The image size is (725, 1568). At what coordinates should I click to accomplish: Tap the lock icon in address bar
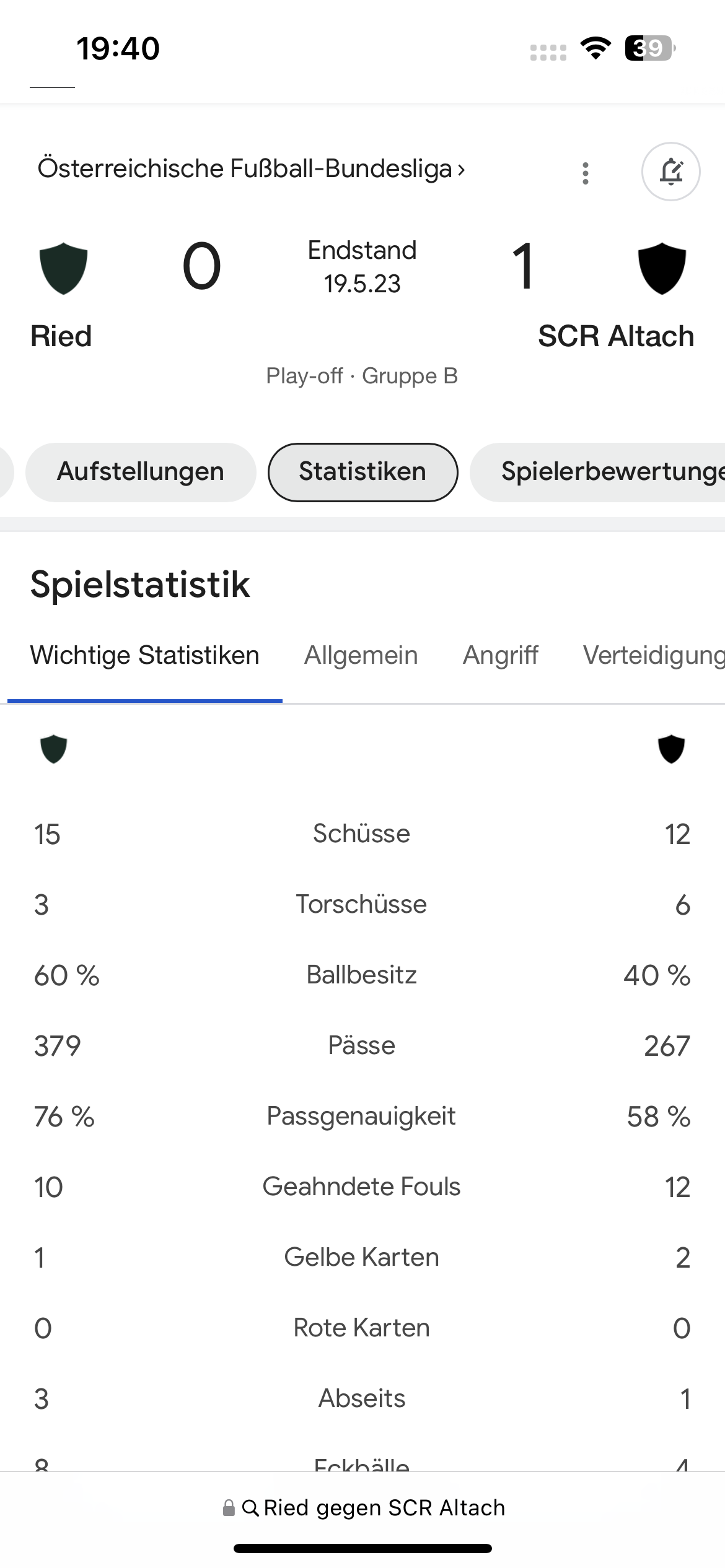click(x=229, y=1508)
